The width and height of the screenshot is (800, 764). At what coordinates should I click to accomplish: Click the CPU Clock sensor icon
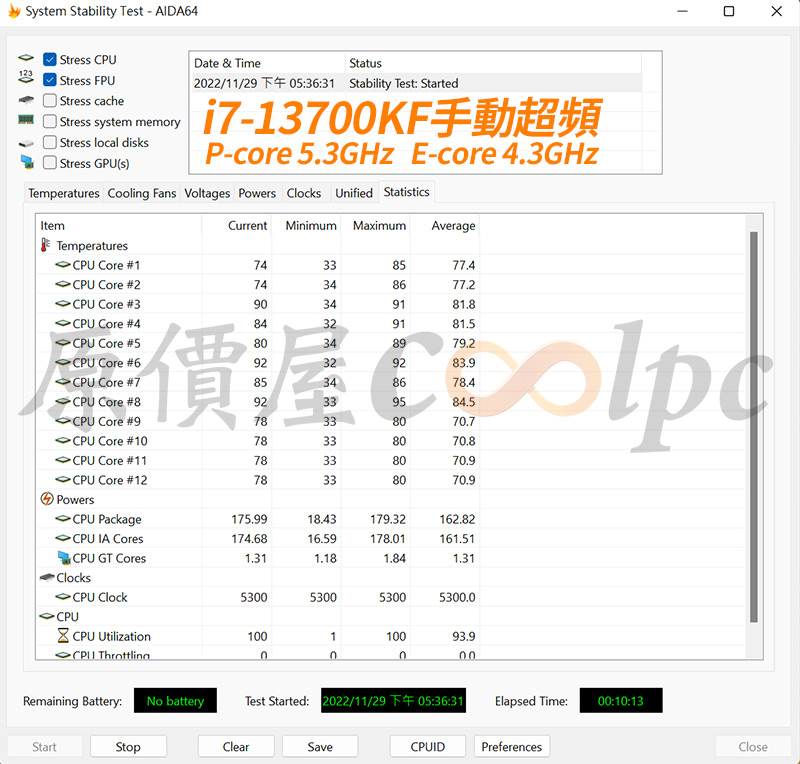coord(63,597)
